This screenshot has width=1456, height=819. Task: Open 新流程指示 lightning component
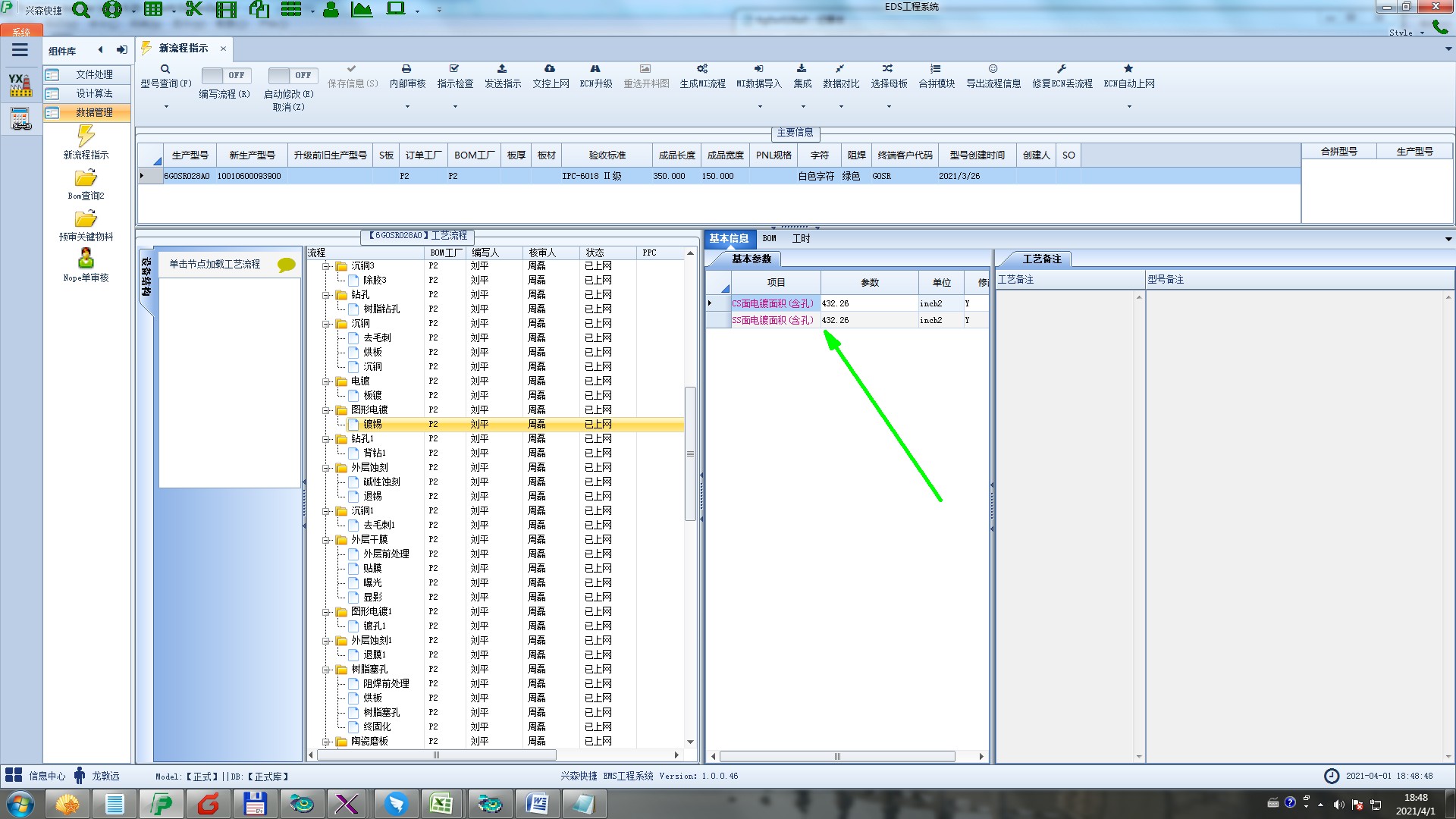pyautogui.click(x=86, y=143)
